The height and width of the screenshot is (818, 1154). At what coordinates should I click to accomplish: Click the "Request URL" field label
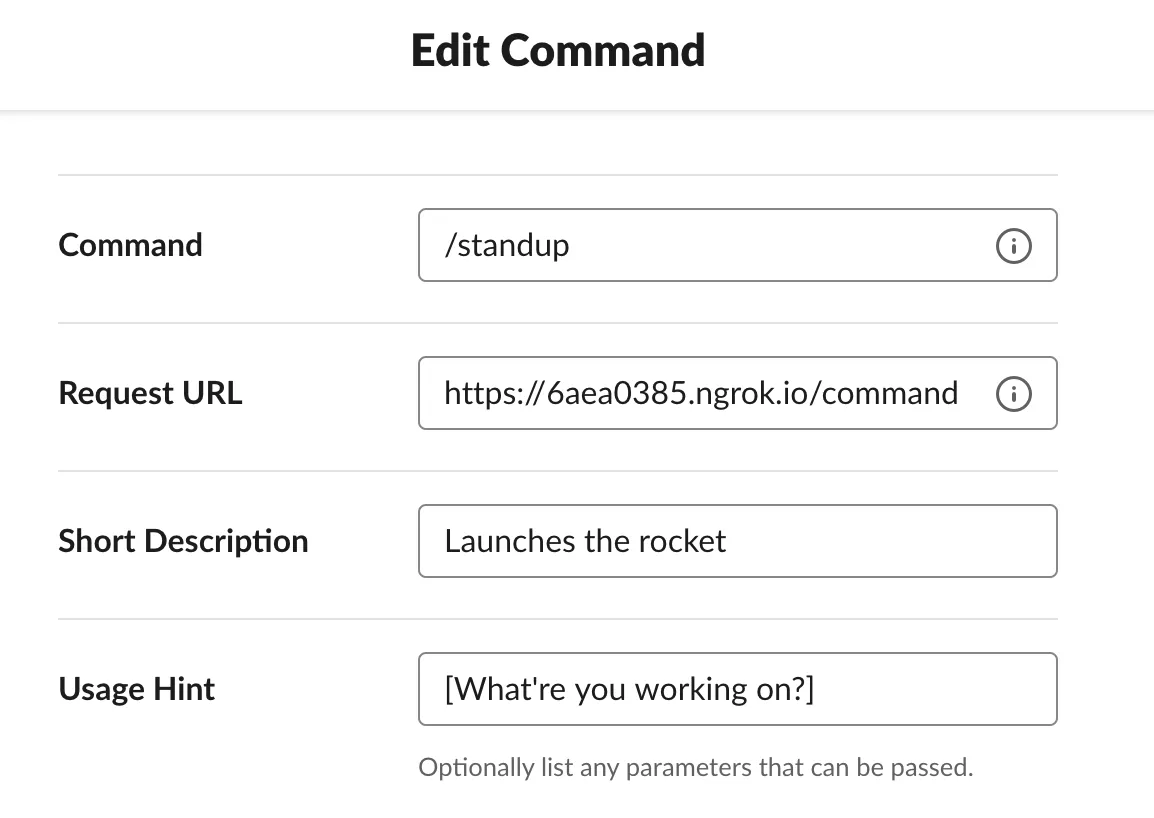(x=151, y=393)
